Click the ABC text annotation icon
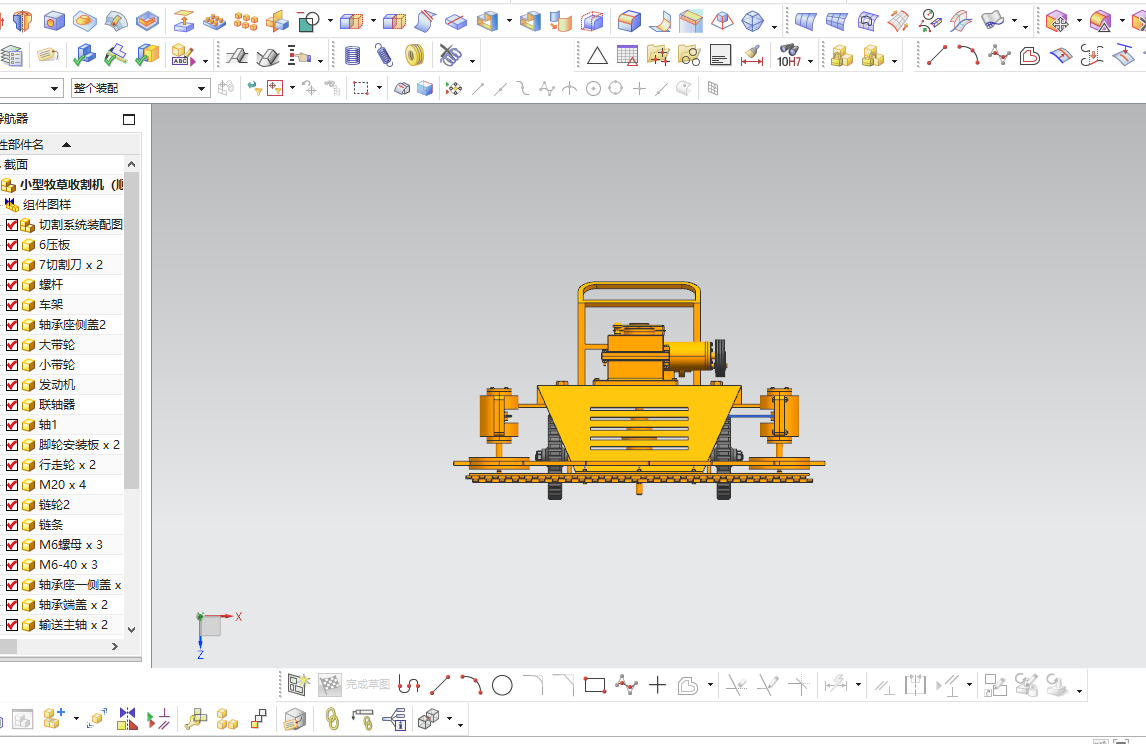Screen dimensions: 1146x744 [x=181, y=56]
